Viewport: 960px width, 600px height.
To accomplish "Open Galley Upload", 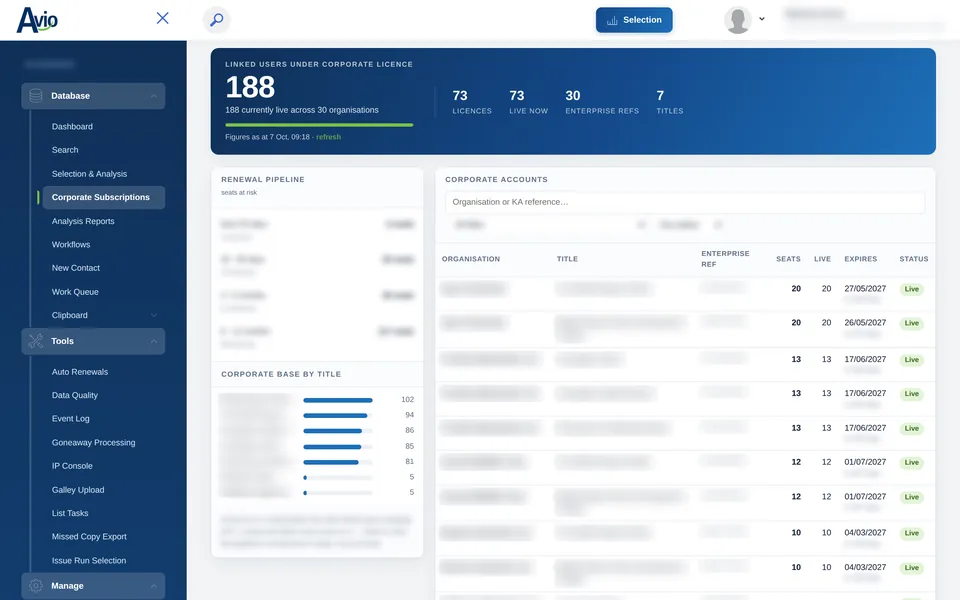I will coord(78,490).
